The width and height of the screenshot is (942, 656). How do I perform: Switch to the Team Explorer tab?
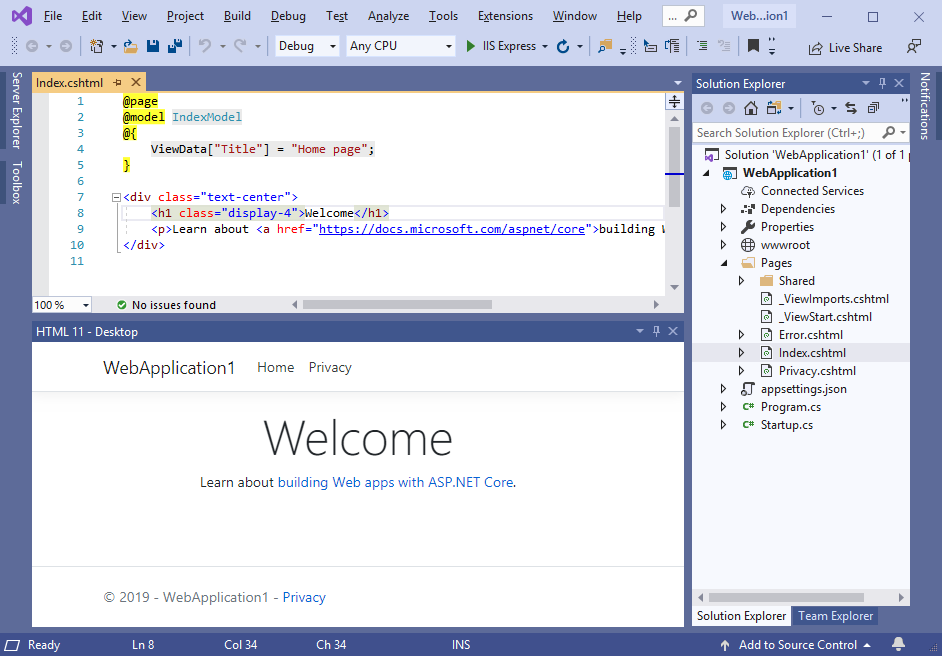point(835,616)
